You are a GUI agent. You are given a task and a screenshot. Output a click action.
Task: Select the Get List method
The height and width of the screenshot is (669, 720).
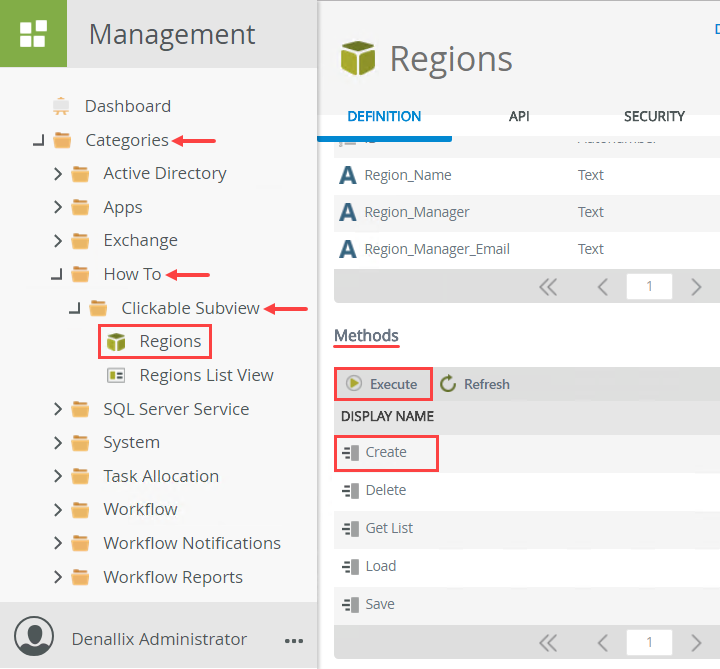(x=389, y=528)
